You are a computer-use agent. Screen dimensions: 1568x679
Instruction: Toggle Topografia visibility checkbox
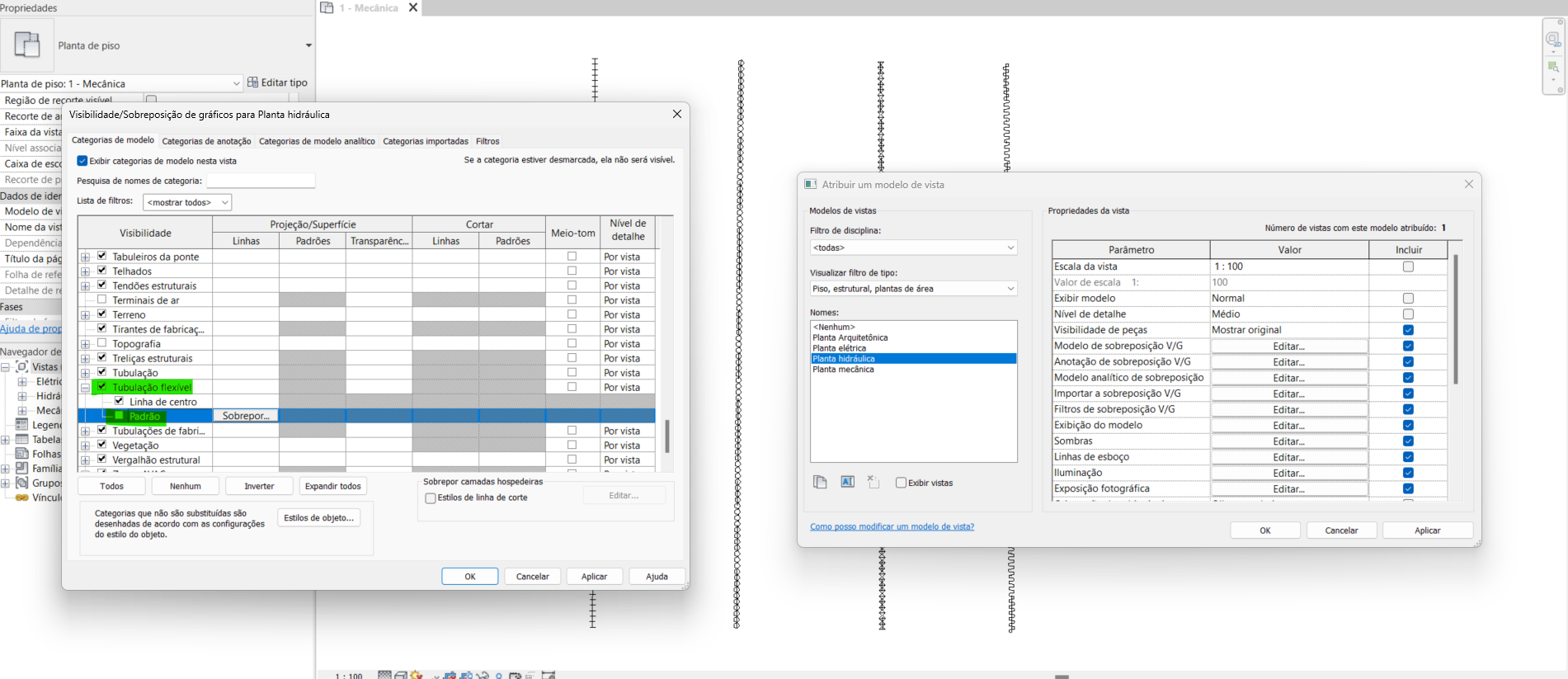[x=102, y=343]
